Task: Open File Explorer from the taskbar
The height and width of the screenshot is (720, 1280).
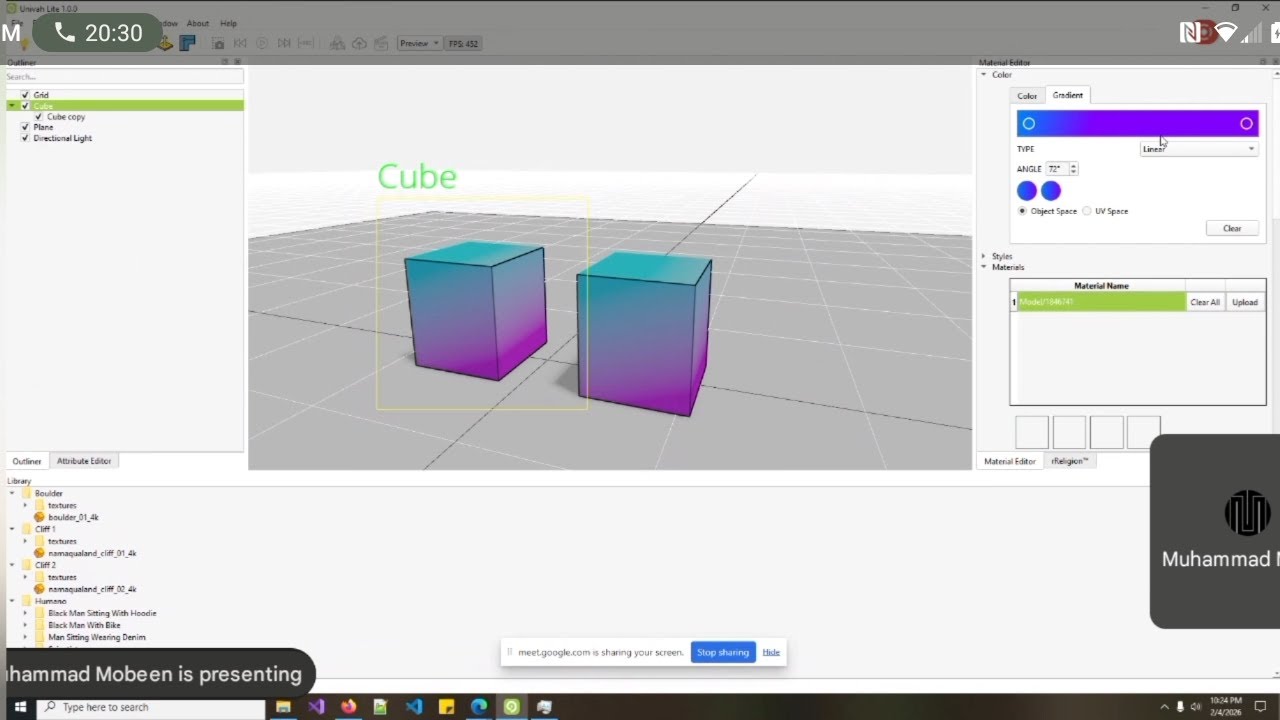Action: (283, 707)
